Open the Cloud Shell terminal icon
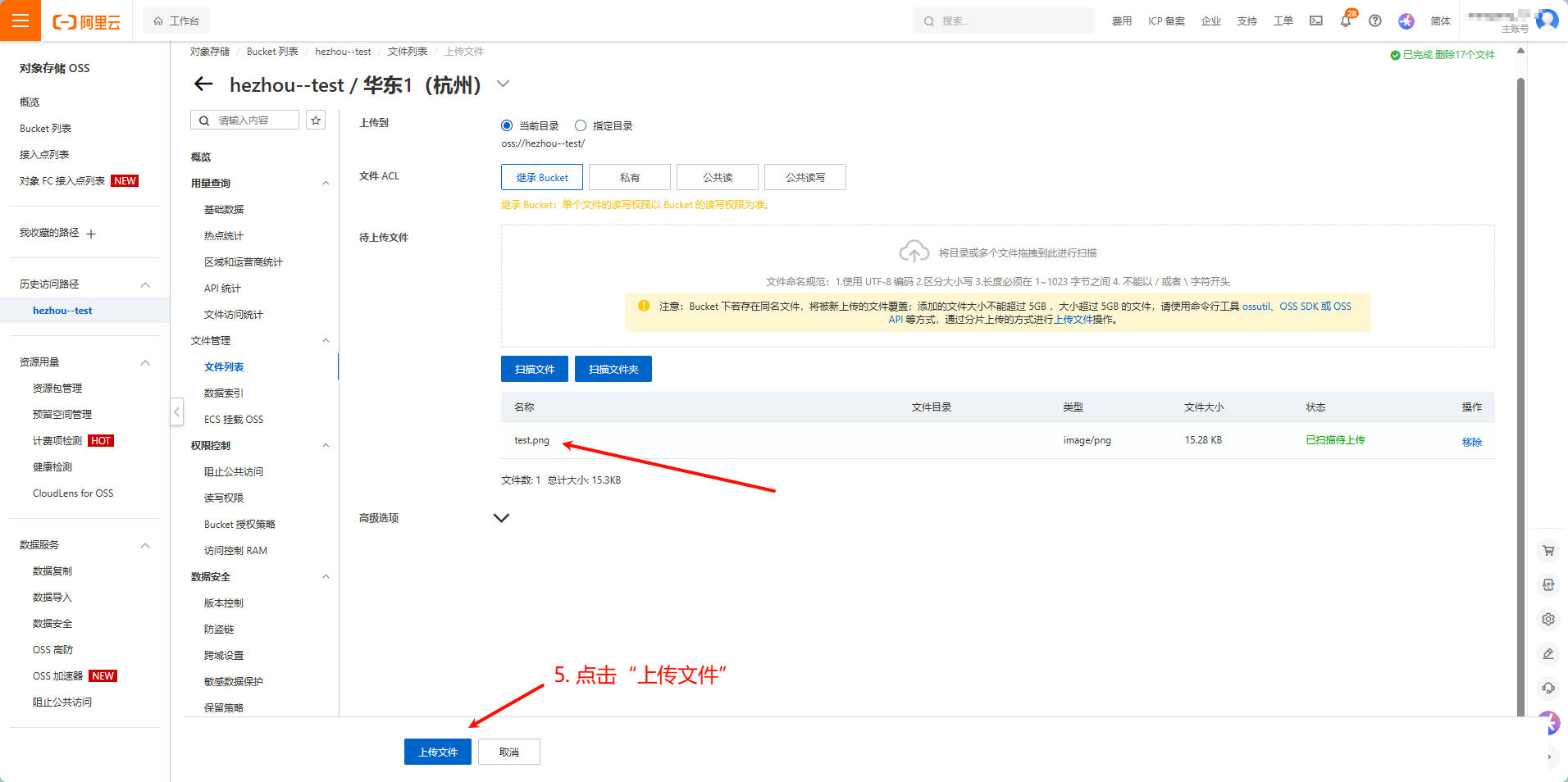 [1316, 21]
